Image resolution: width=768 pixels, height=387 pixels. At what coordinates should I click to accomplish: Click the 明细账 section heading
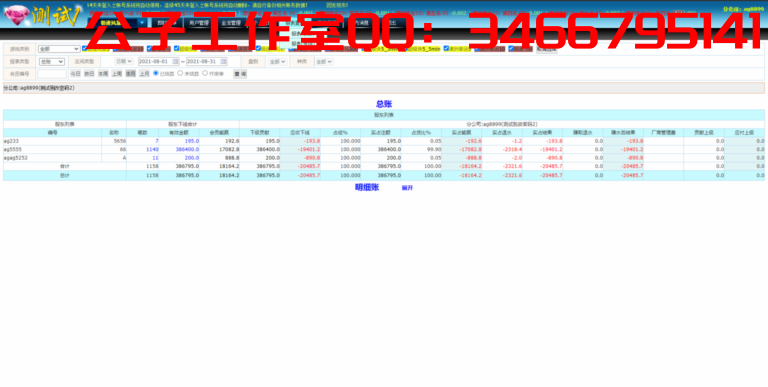click(x=367, y=188)
